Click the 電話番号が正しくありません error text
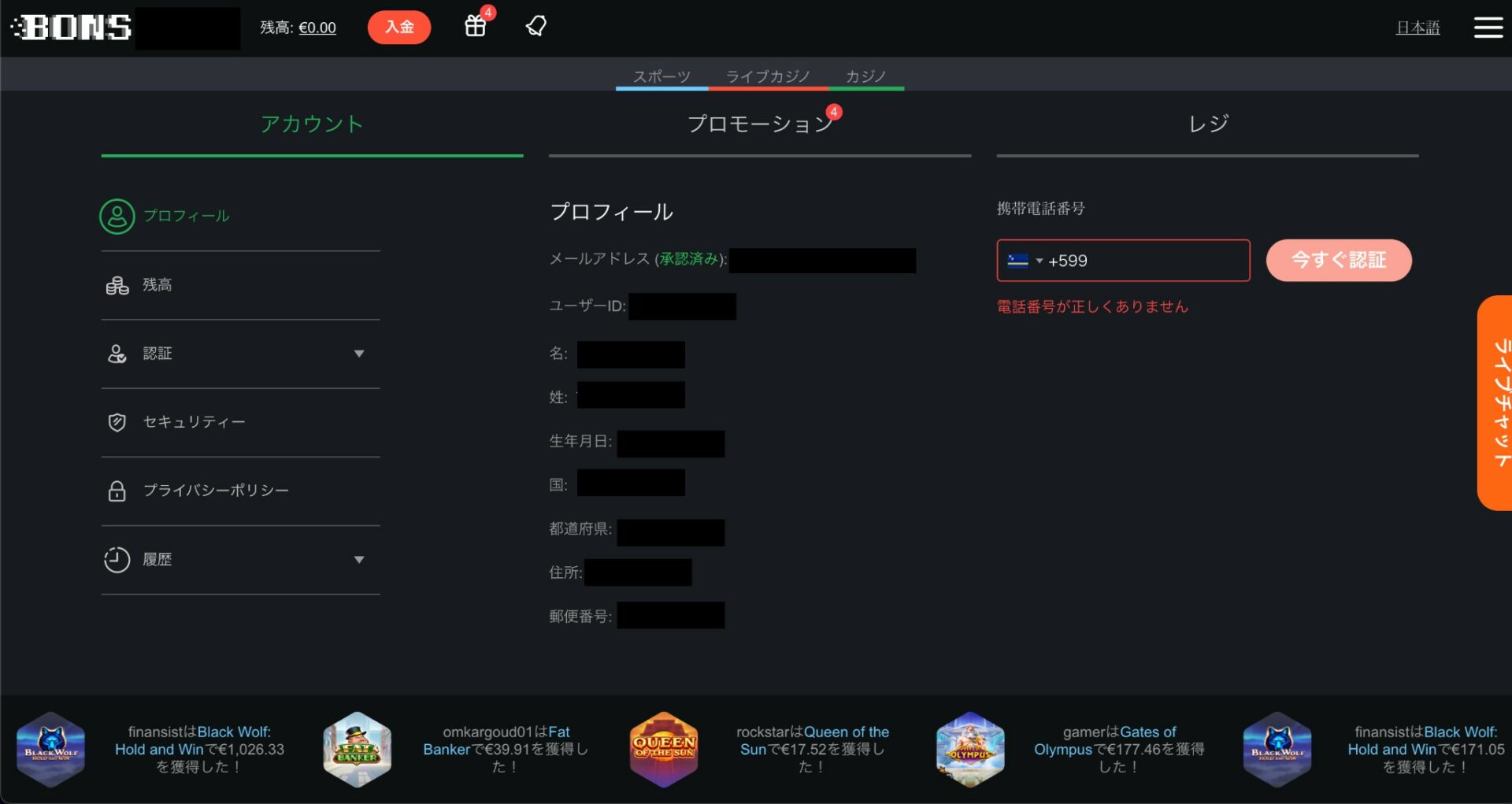Image resolution: width=1512 pixels, height=804 pixels. [1092, 306]
